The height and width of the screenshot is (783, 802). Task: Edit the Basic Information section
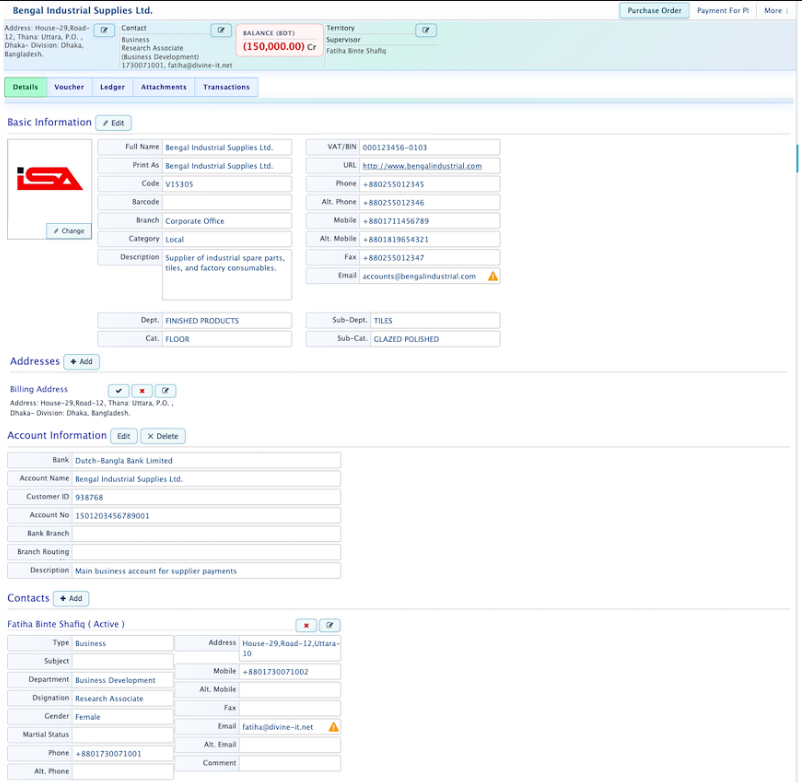[x=114, y=123]
